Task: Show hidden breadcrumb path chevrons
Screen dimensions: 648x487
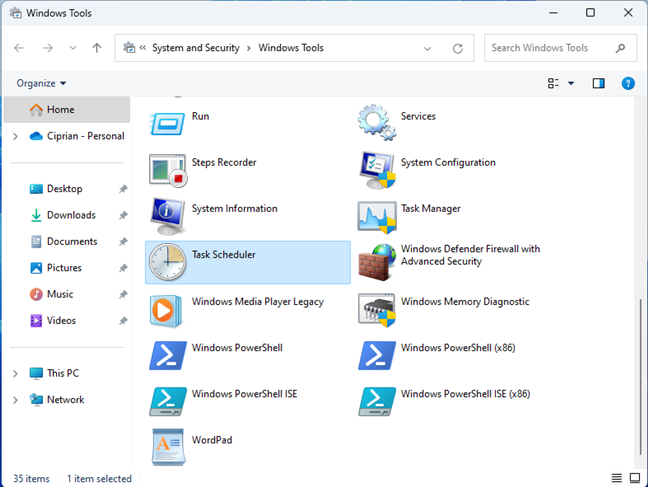Action: coord(143,48)
